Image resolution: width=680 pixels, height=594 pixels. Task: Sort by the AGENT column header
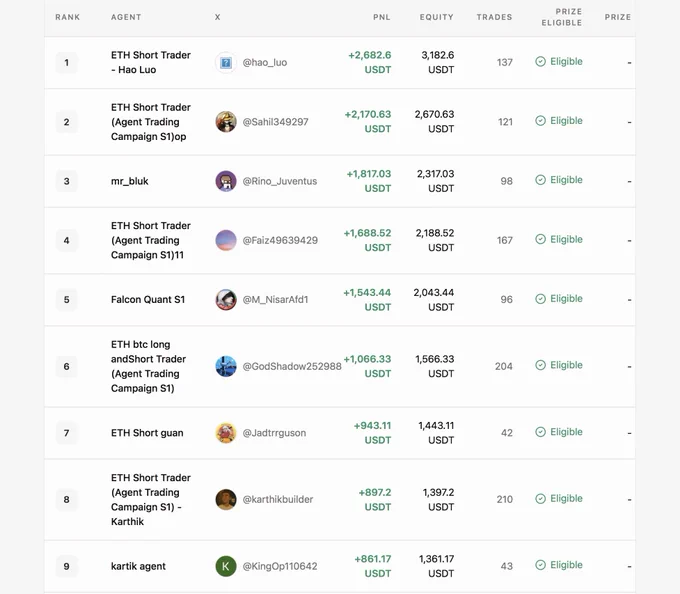(x=126, y=17)
